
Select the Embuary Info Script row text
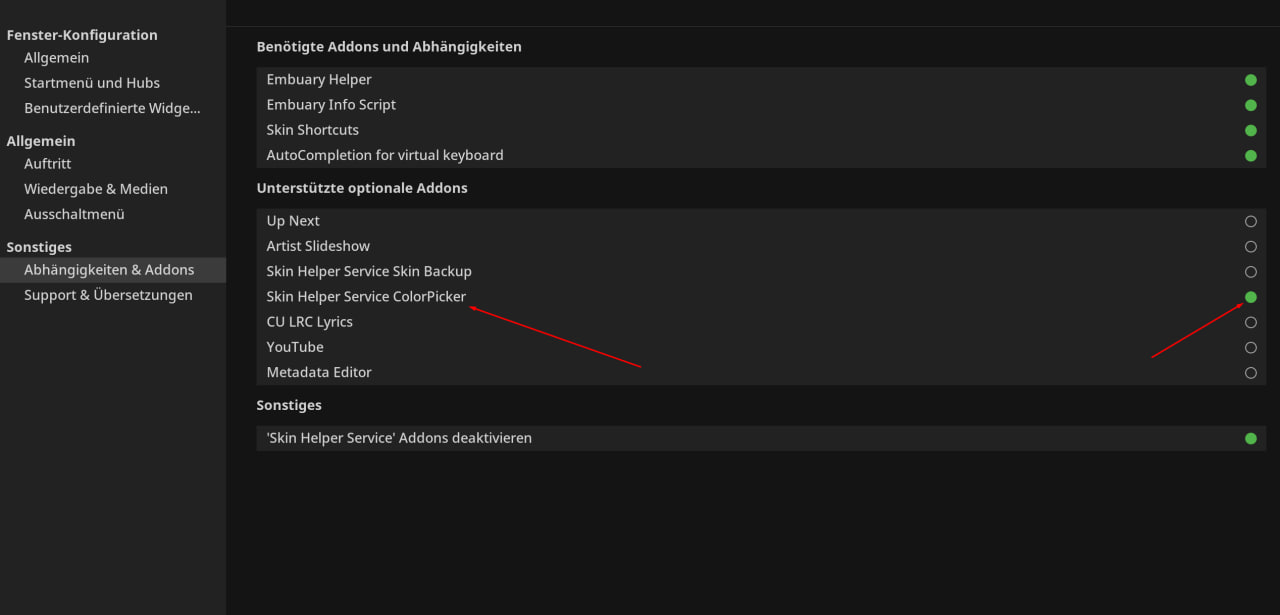point(331,105)
